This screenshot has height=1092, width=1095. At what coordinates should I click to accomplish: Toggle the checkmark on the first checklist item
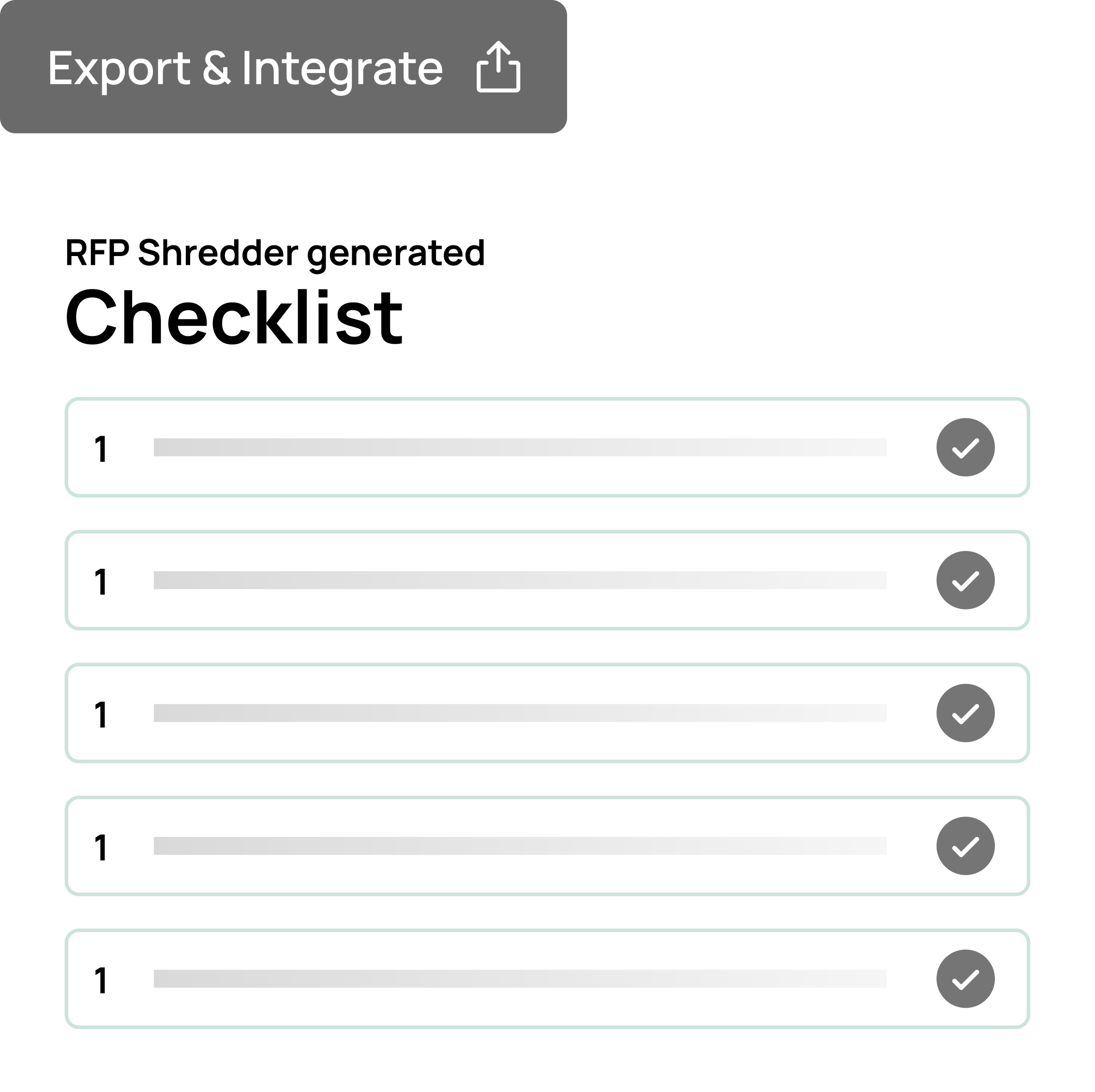click(x=965, y=447)
